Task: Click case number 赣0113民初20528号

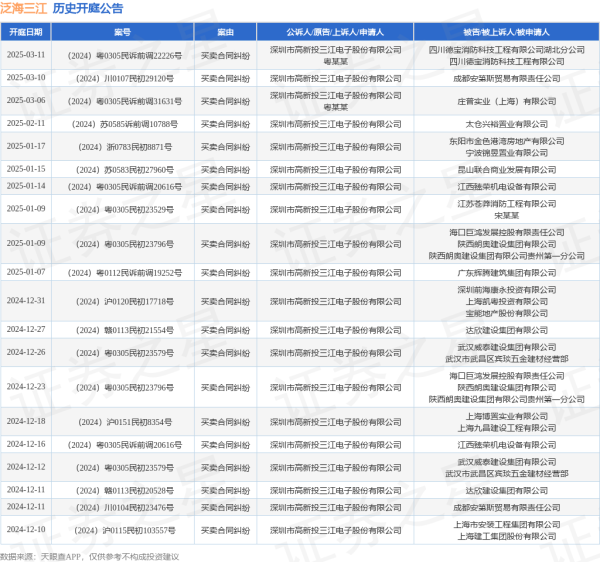Action: [125, 490]
